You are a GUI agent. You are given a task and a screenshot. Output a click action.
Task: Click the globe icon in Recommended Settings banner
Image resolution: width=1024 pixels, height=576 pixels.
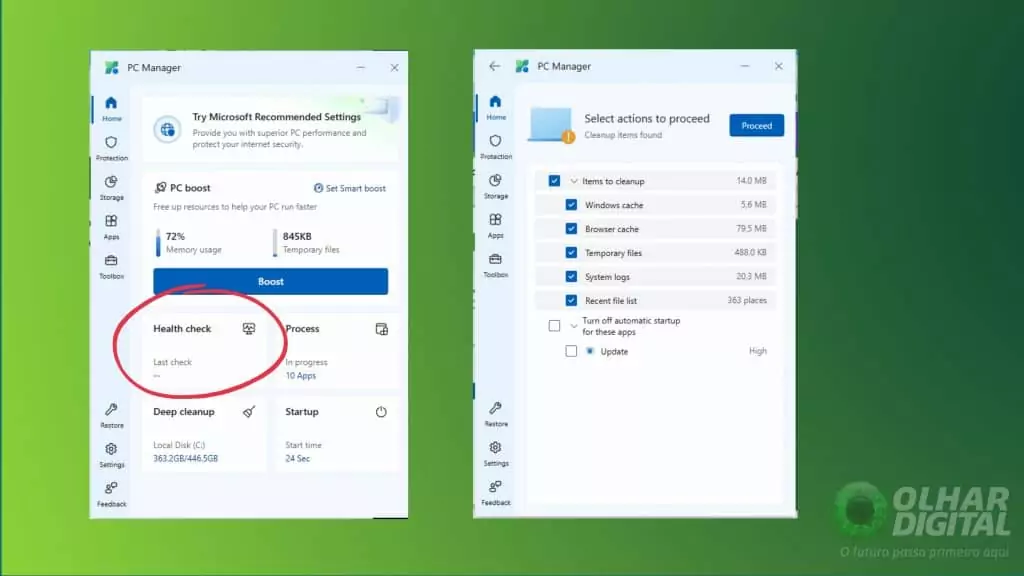pos(168,129)
